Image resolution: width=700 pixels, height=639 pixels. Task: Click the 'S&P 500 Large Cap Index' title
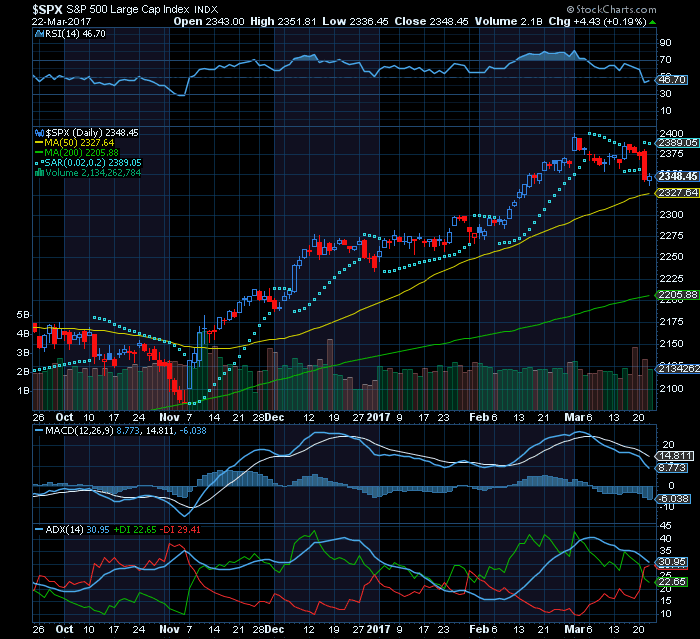tap(128, 9)
